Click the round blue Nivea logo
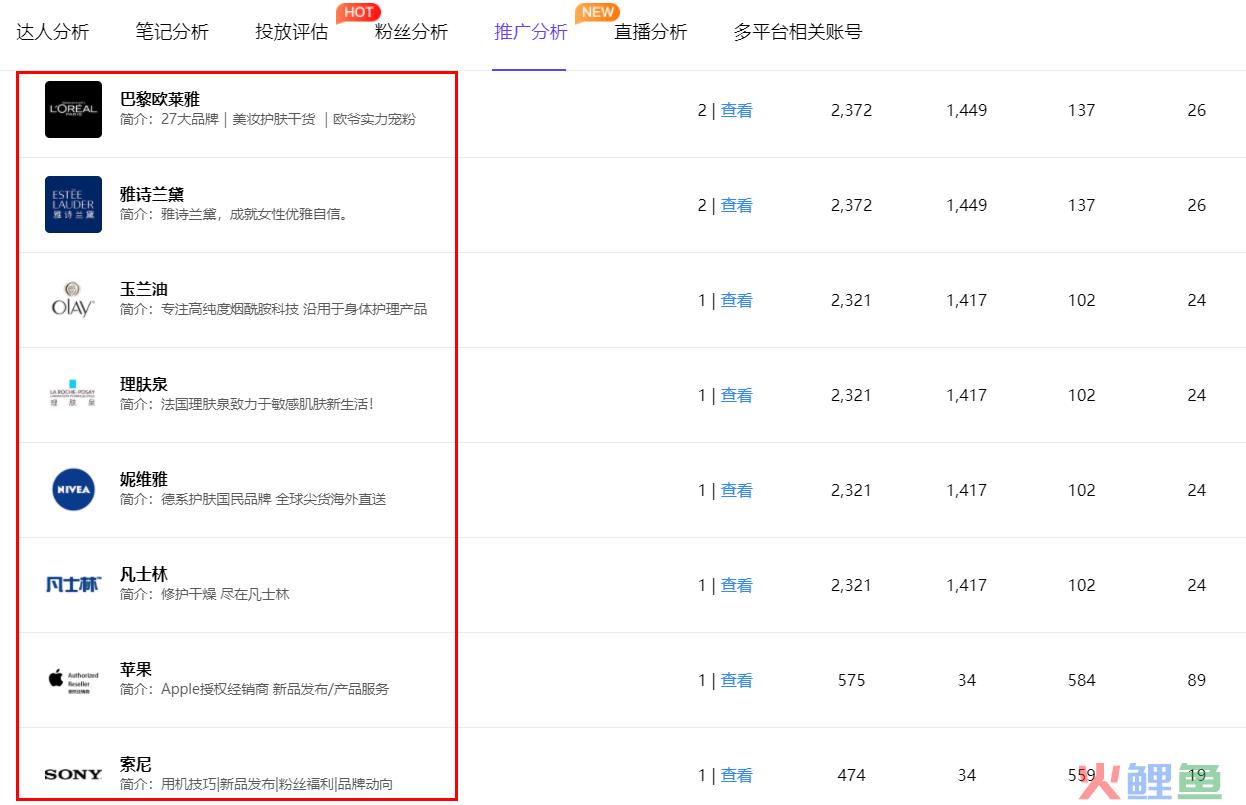This screenshot has width=1246, height=805. (x=73, y=489)
